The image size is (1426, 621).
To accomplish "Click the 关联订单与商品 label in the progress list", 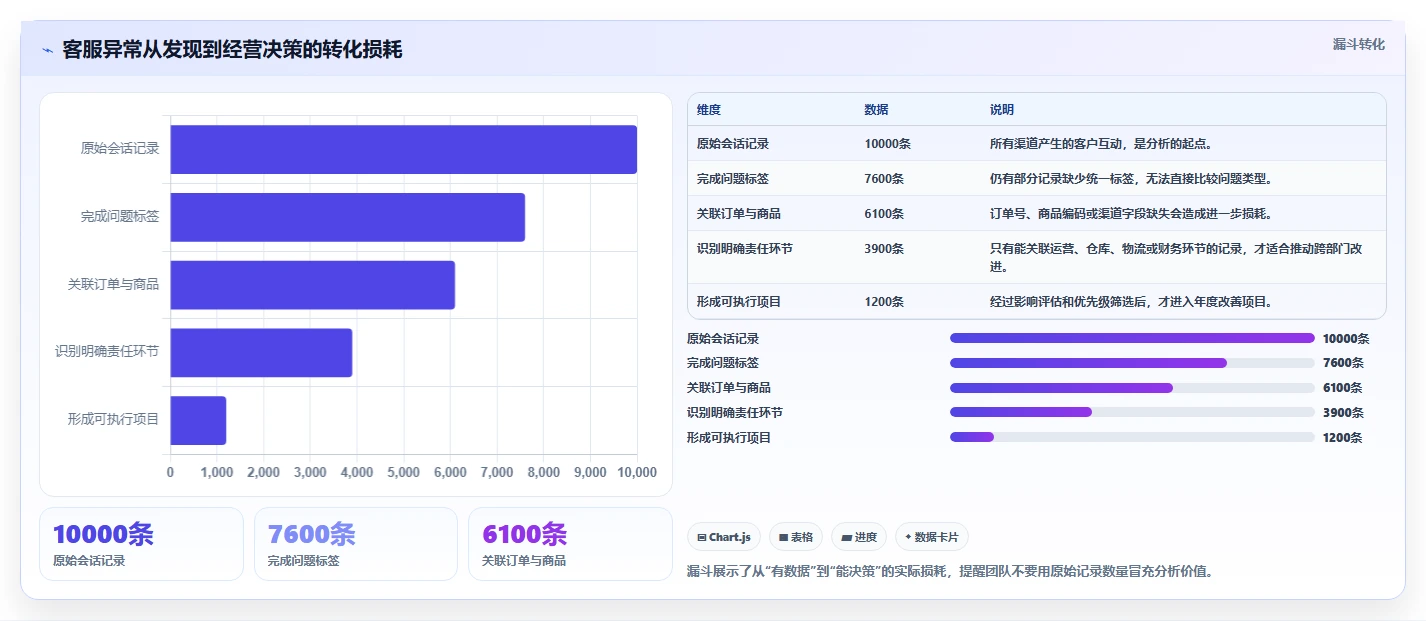I will click(729, 388).
